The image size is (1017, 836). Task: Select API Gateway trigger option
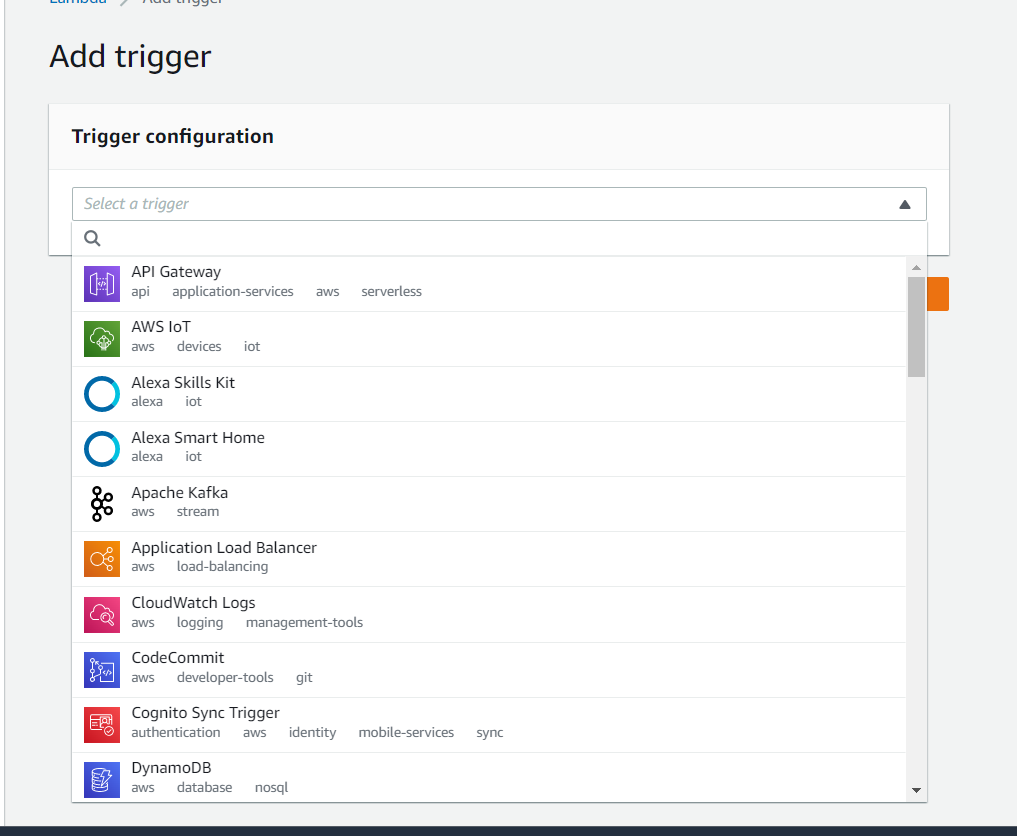pos(489,284)
